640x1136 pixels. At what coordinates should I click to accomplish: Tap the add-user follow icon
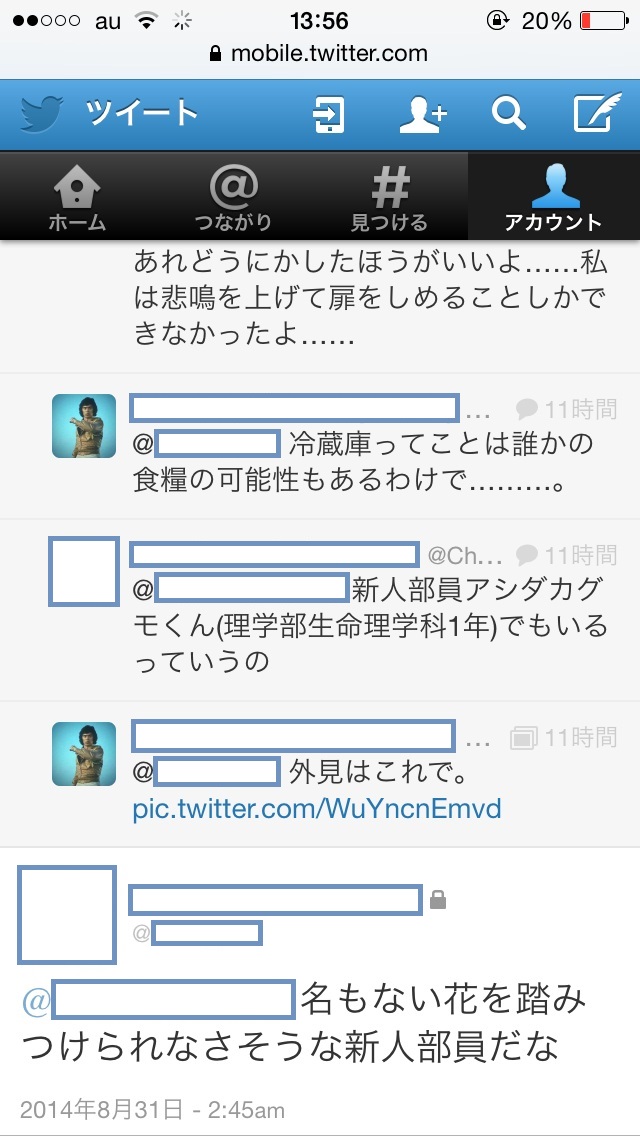click(x=423, y=114)
